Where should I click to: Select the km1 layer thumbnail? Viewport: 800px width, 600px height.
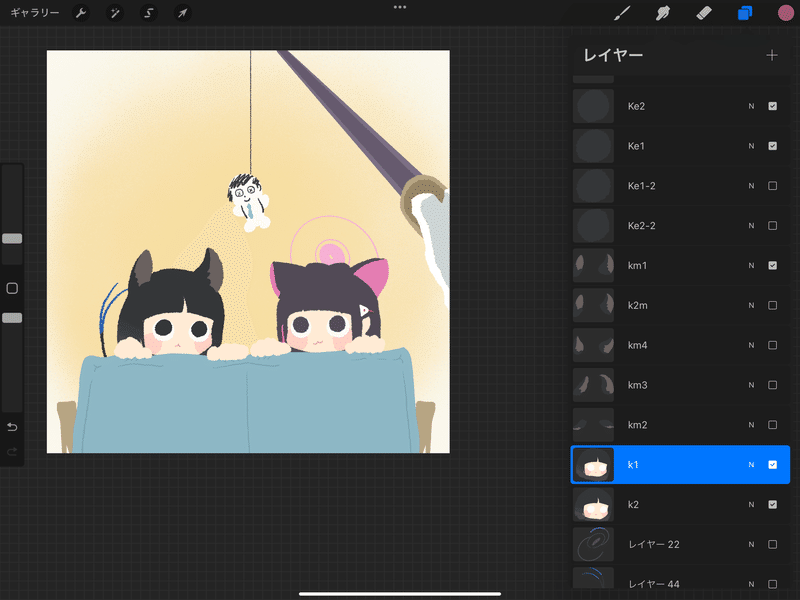593,265
